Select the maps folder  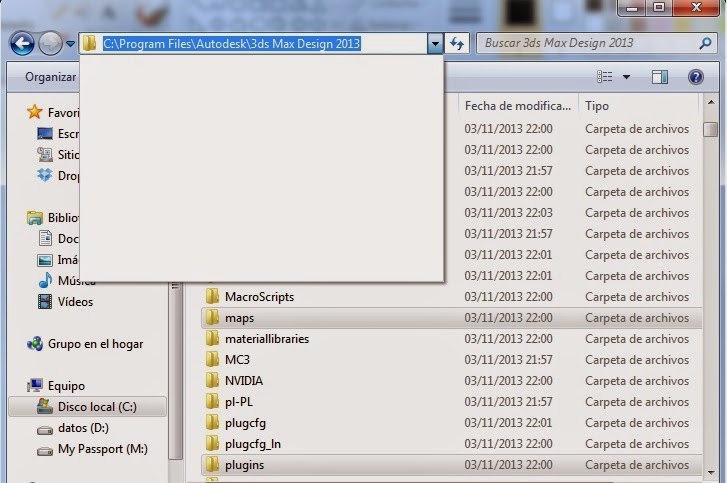point(452,318)
